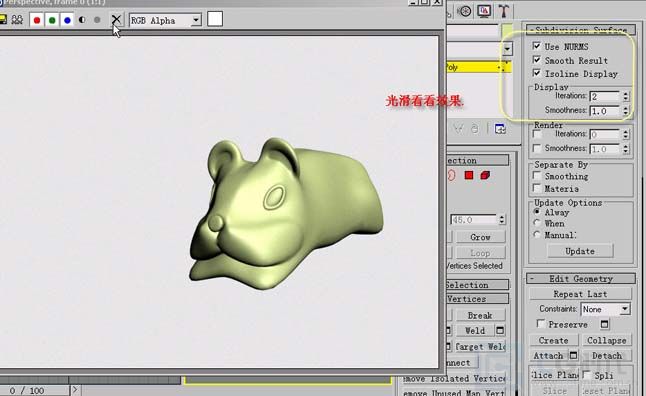Collapse the Edit Geometry rollout
Screen dimensions: 646x396
pyautogui.click(x=580, y=279)
